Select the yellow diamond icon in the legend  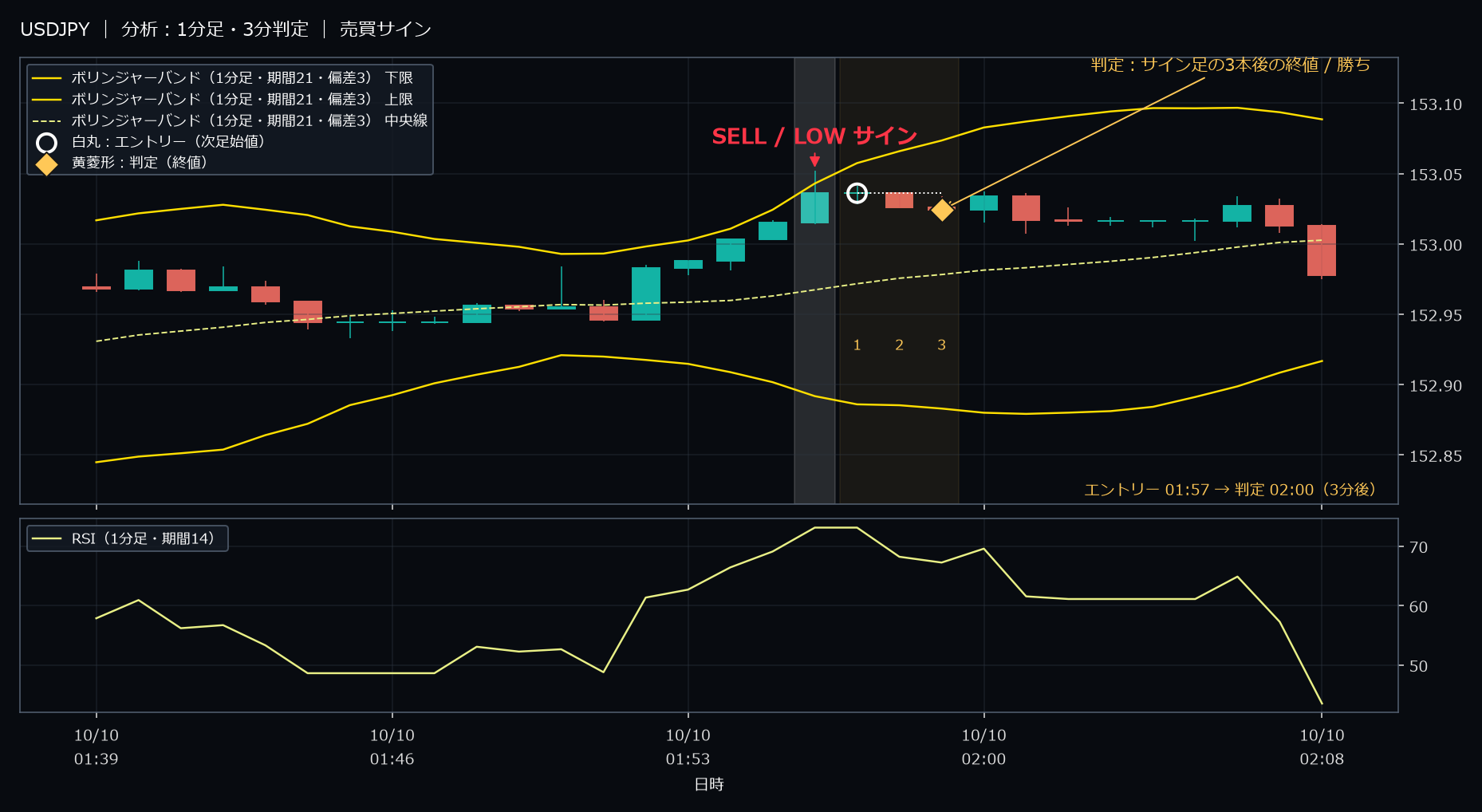pyautogui.click(x=47, y=164)
